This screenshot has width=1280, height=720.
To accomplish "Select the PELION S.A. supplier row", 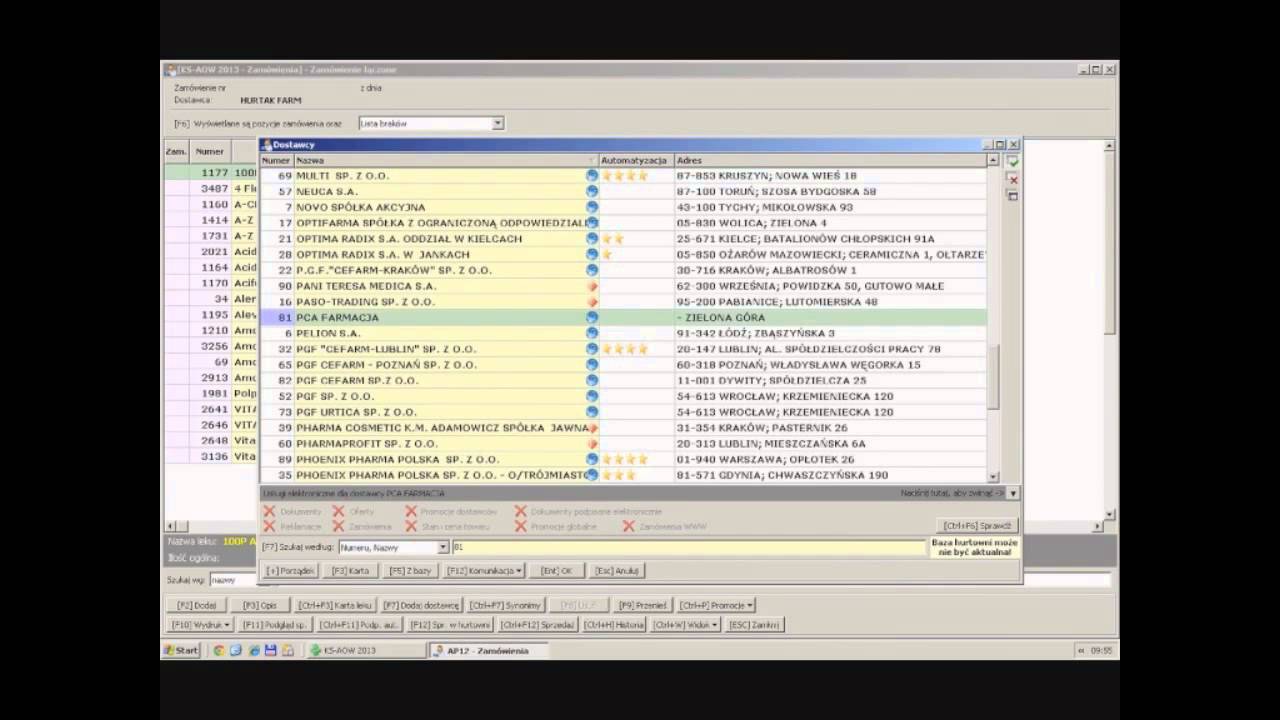I will click(623, 333).
